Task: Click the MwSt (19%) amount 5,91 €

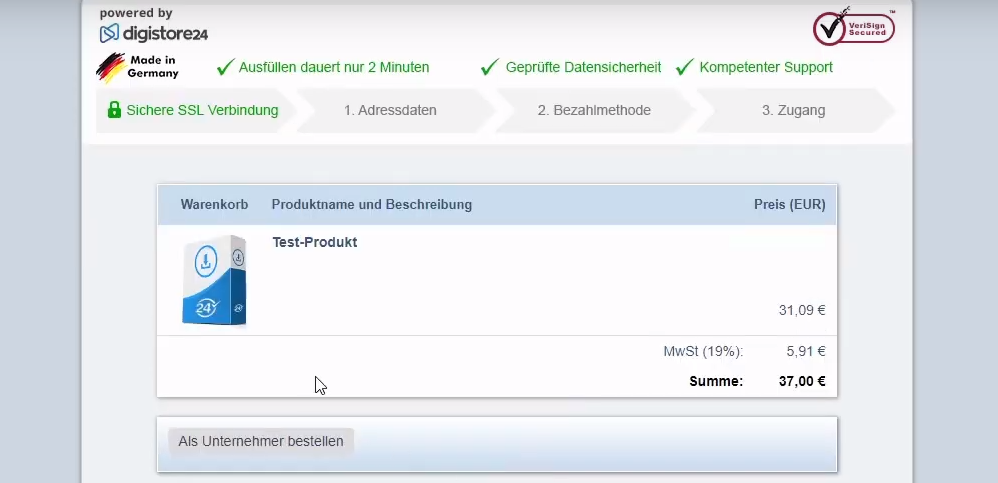Action: point(806,351)
